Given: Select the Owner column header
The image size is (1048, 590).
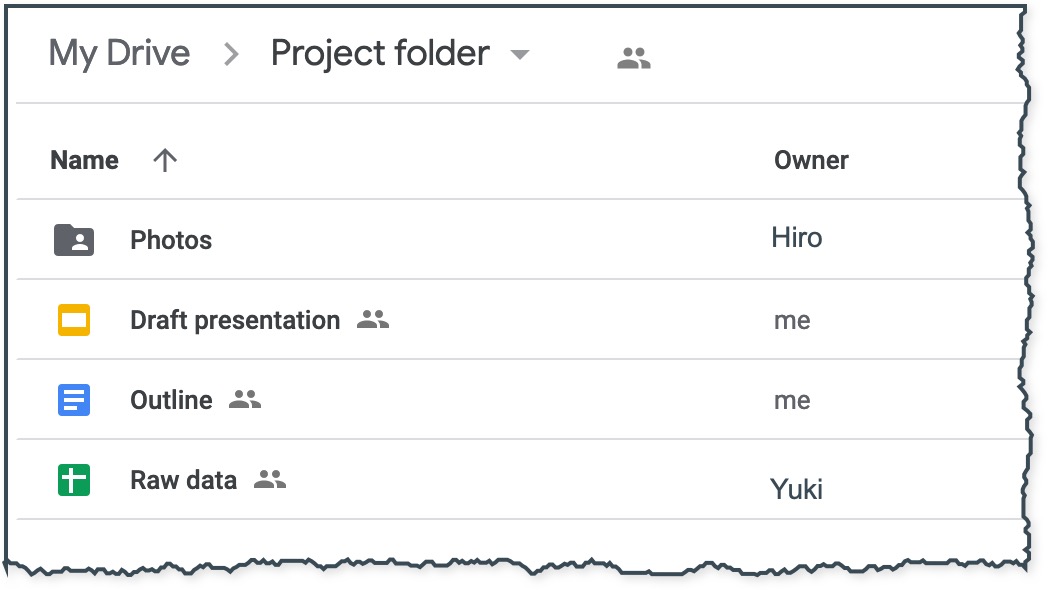Looking at the screenshot, I should [812, 159].
